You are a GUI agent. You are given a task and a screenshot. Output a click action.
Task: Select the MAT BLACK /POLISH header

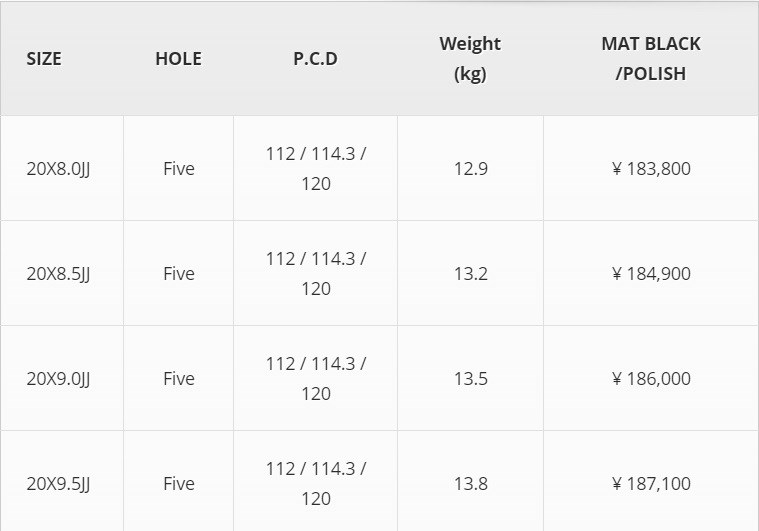(651, 58)
